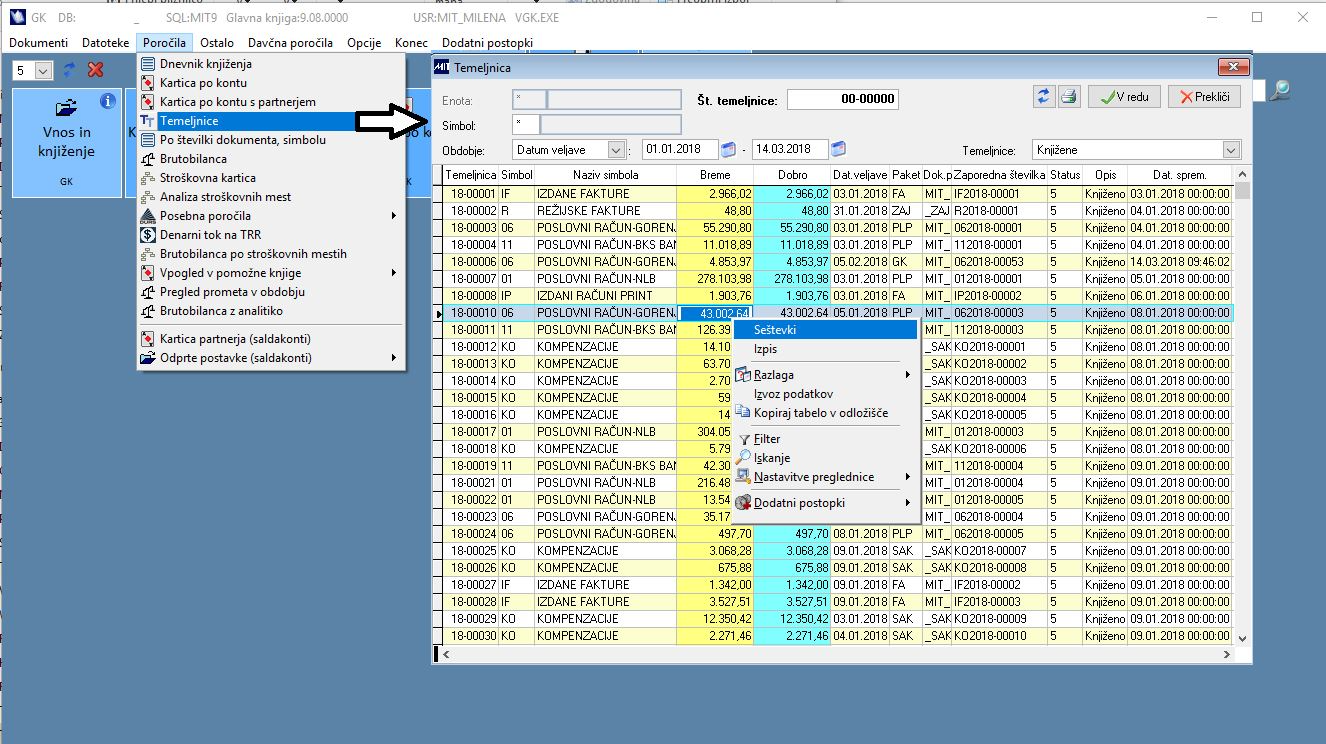Select Seštevki from the context menu
The image size is (1326, 744).
tap(775, 329)
